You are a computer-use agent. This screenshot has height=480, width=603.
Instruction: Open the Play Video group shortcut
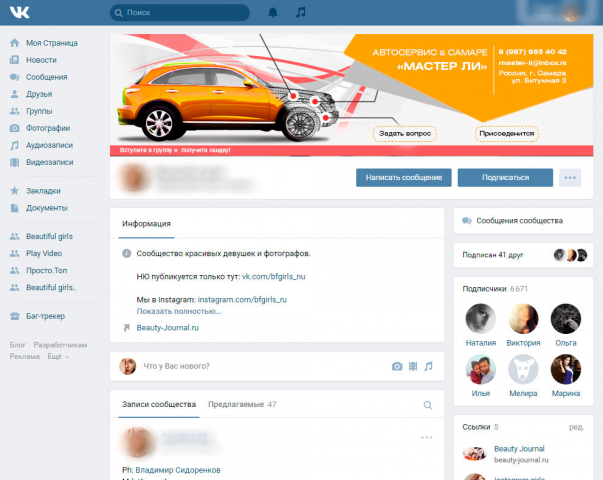44,253
